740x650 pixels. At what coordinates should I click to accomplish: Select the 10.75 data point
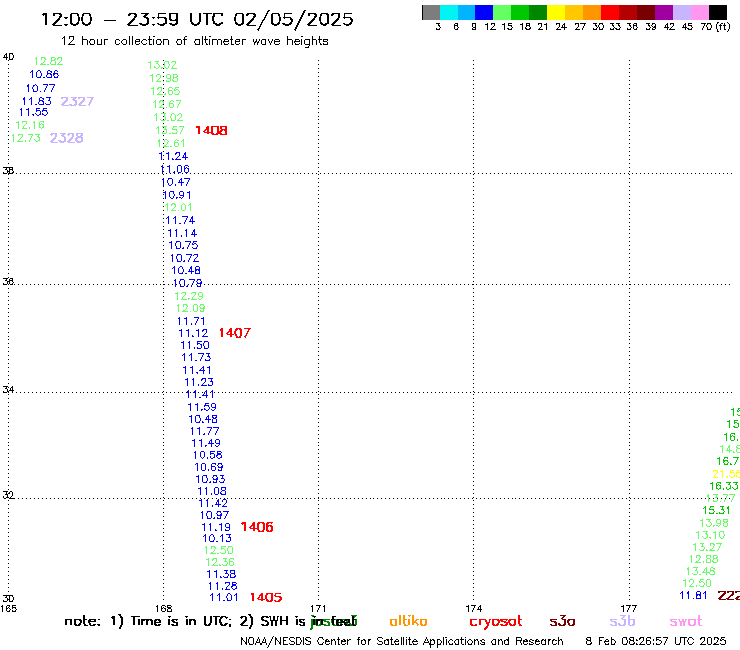tap(183, 245)
